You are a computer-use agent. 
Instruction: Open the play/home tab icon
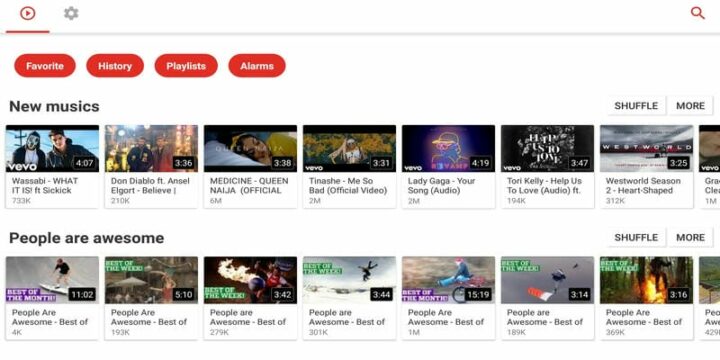click(28, 13)
